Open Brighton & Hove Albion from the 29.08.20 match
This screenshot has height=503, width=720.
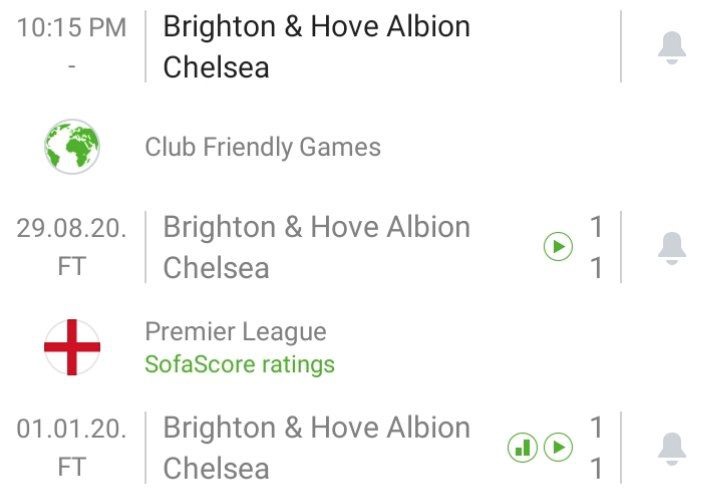click(x=316, y=227)
